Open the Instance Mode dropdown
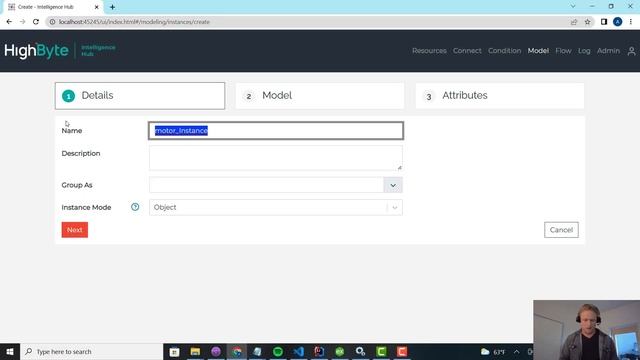This screenshot has width=640, height=360. pos(276,207)
